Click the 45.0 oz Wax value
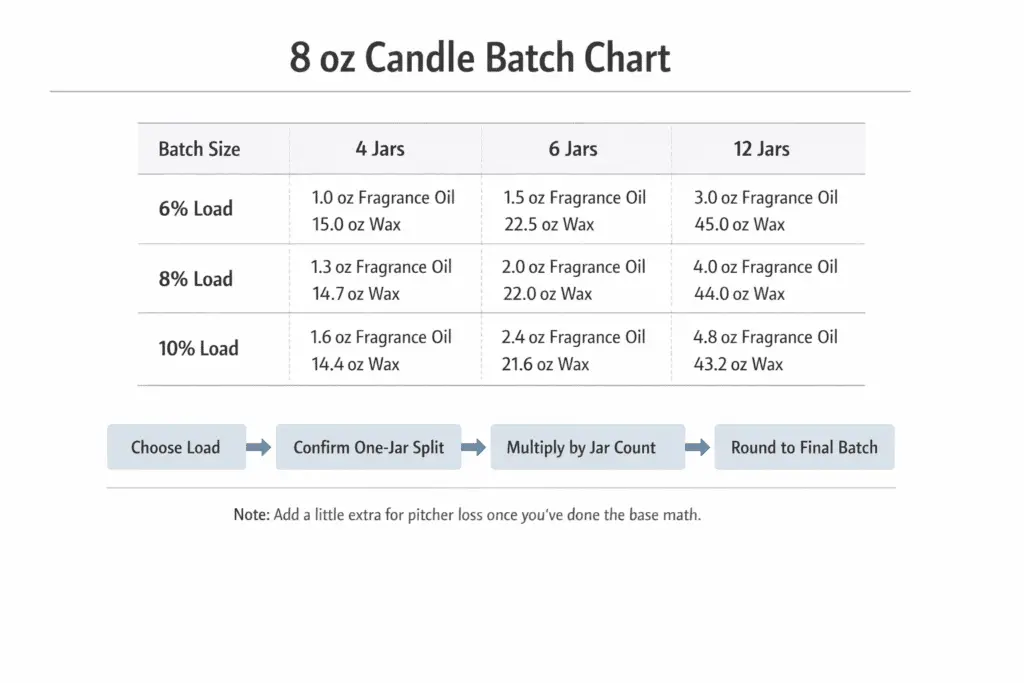This screenshot has height=683, width=1024. tap(740, 225)
